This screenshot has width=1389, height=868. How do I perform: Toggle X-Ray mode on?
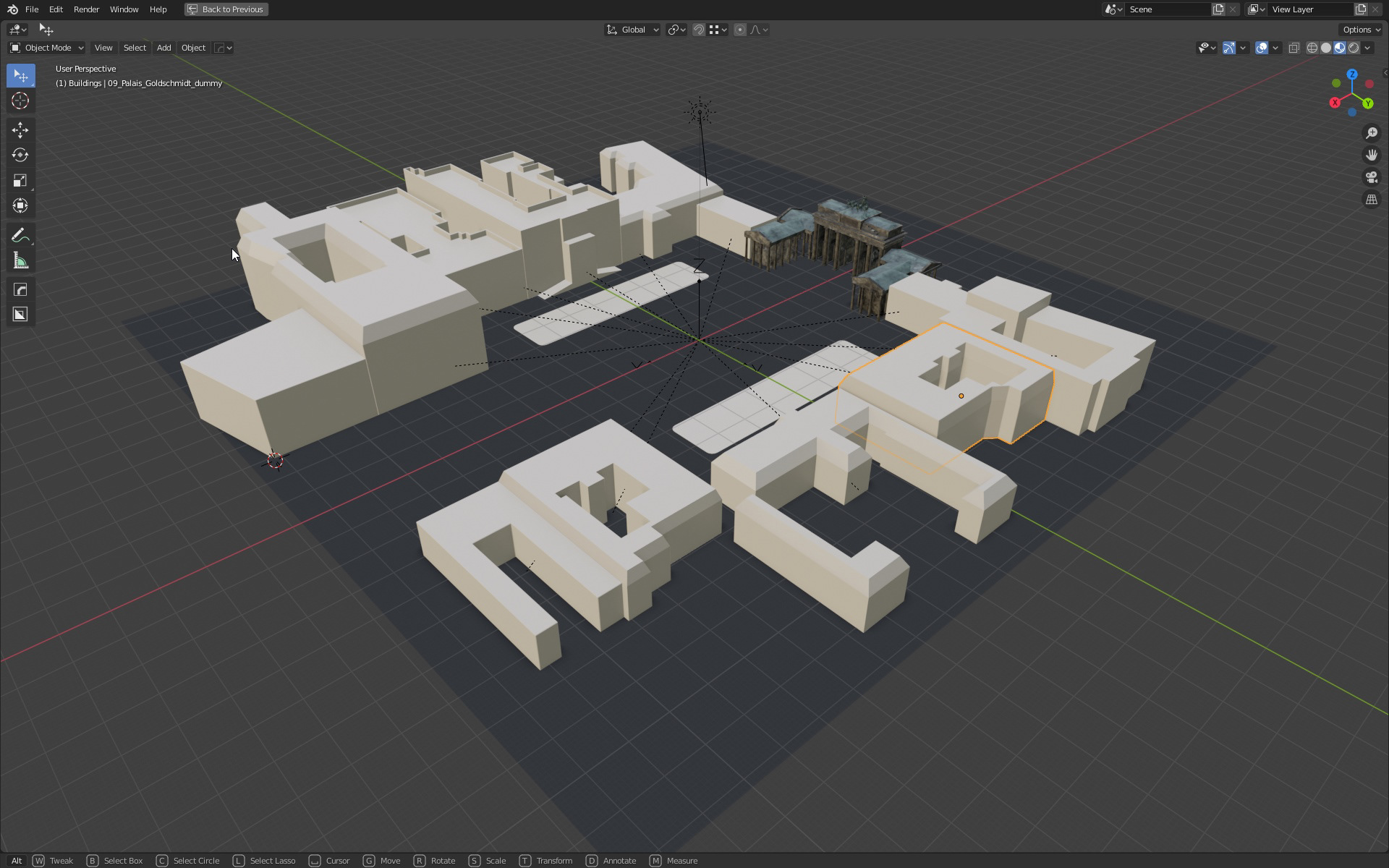1294,47
